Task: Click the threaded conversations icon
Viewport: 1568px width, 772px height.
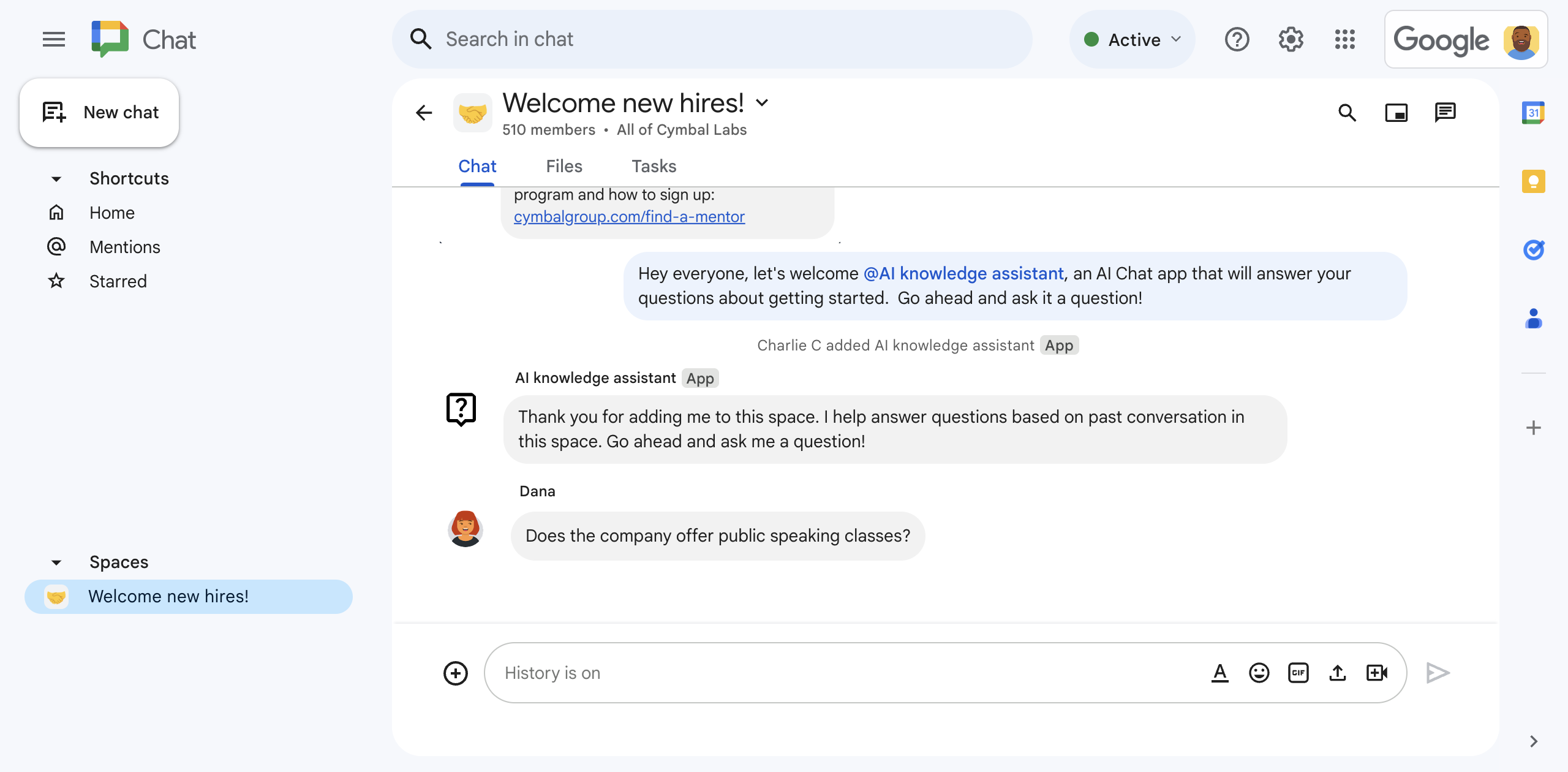Action: point(1446,112)
